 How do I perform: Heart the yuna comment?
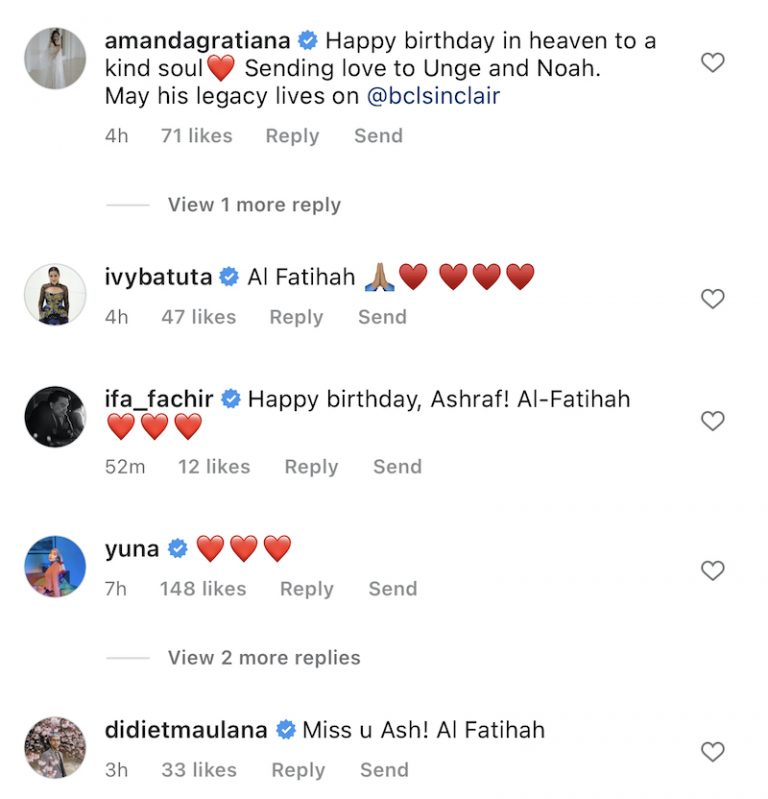[712, 570]
